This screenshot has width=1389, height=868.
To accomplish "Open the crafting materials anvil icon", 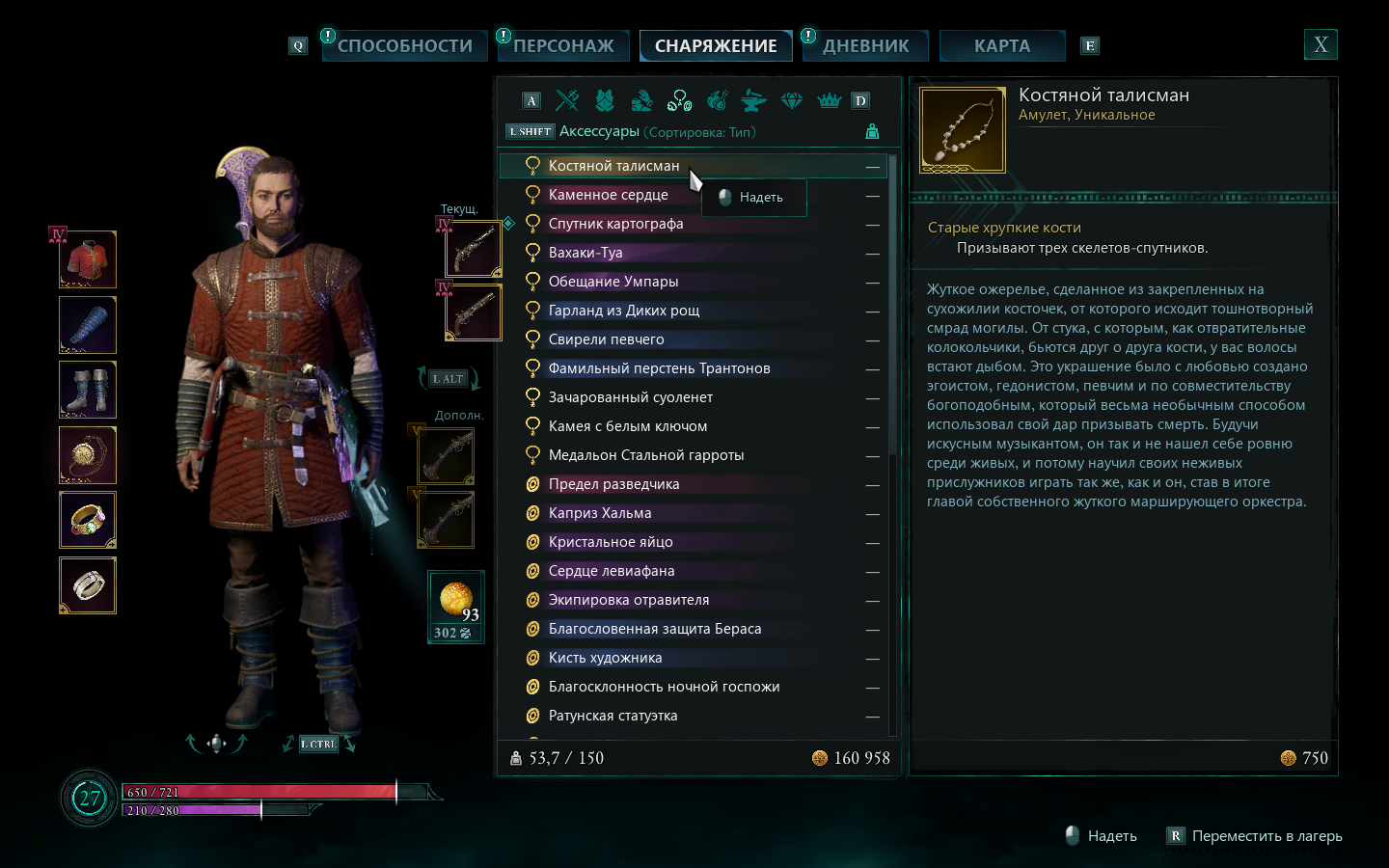I will coord(753,99).
